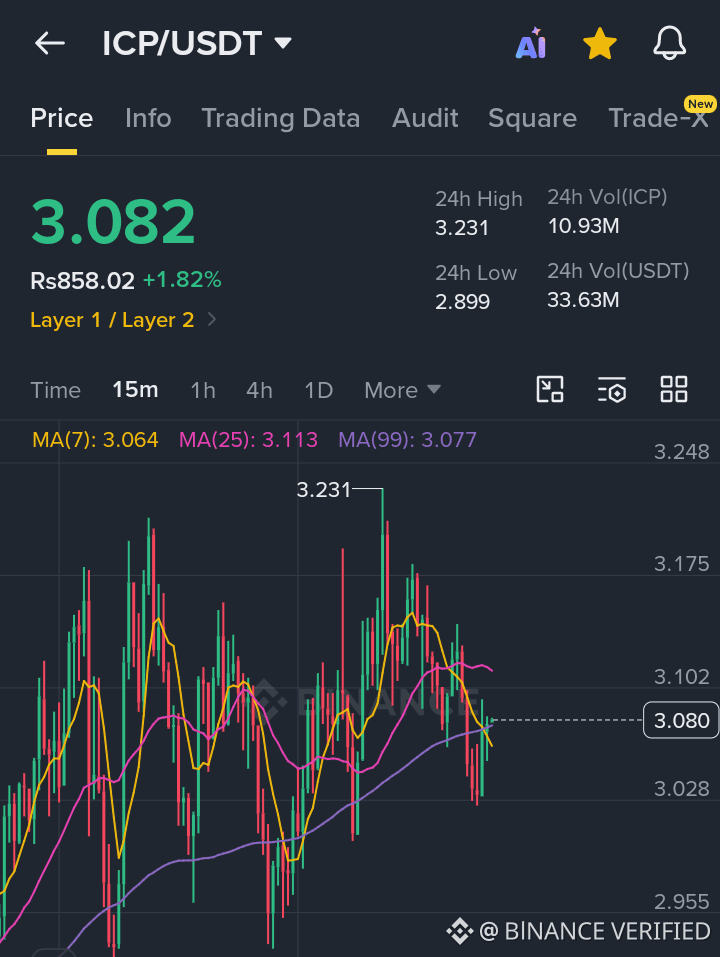Click the Rs858.02 converted price
The image size is (720, 957).
[82, 281]
